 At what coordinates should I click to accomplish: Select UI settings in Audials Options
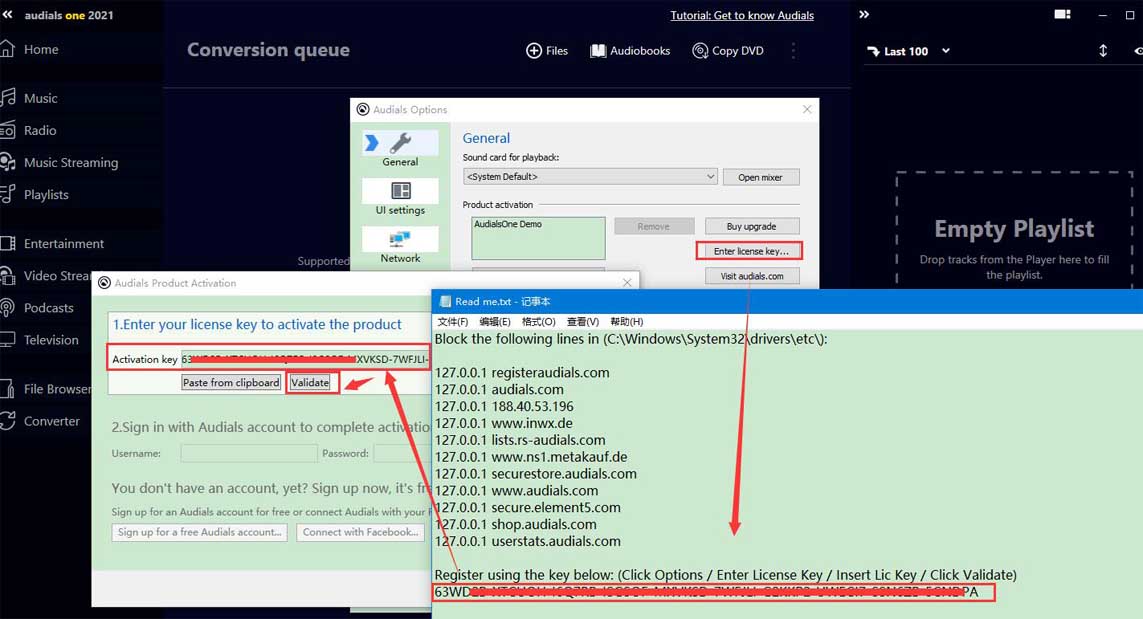coord(400,197)
